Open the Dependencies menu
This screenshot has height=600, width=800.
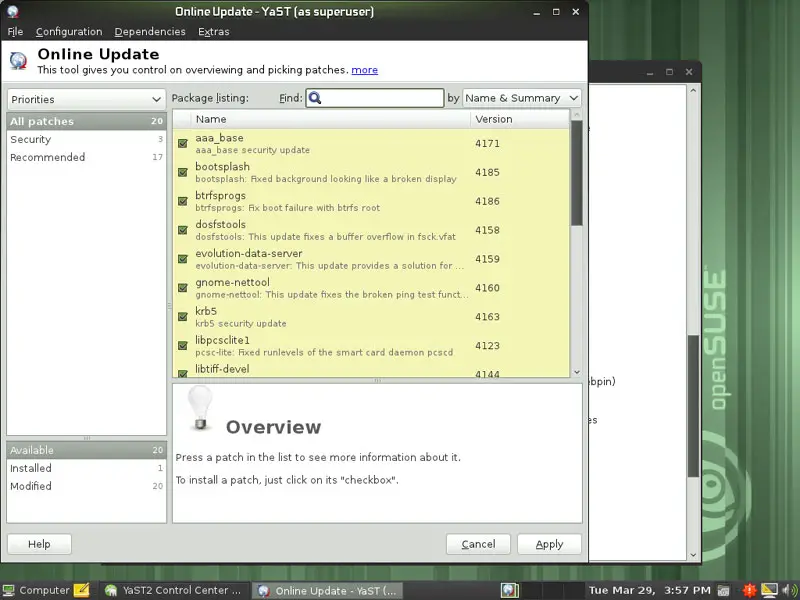[x=150, y=32]
